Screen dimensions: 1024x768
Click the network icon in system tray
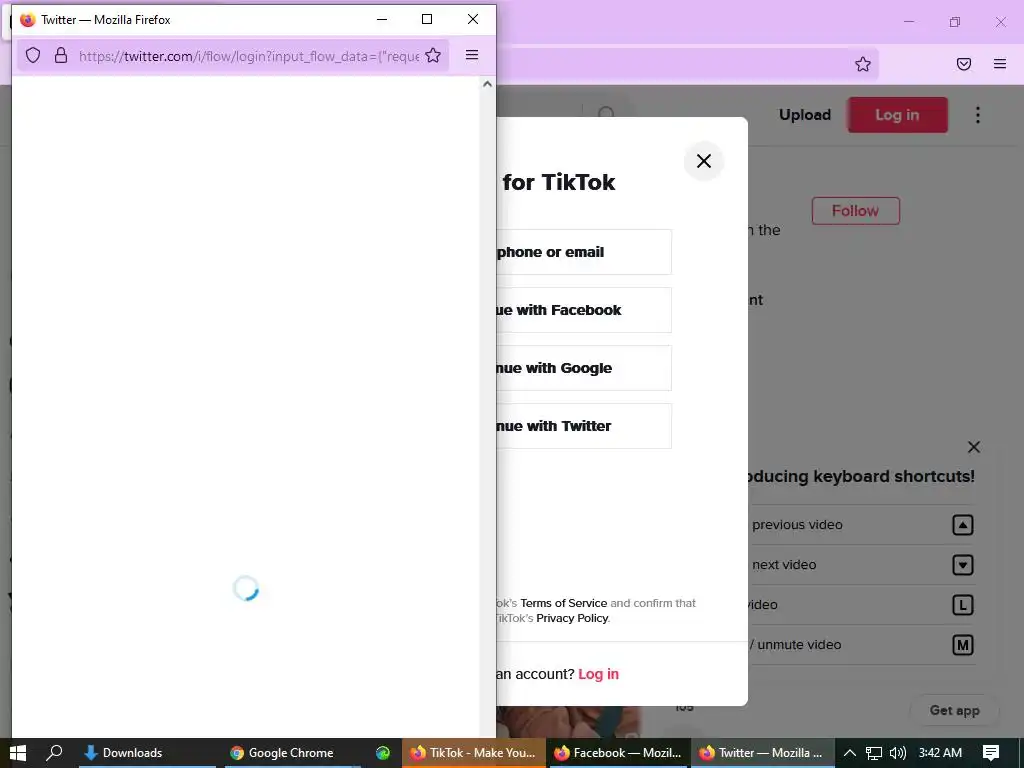click(874, 753)
